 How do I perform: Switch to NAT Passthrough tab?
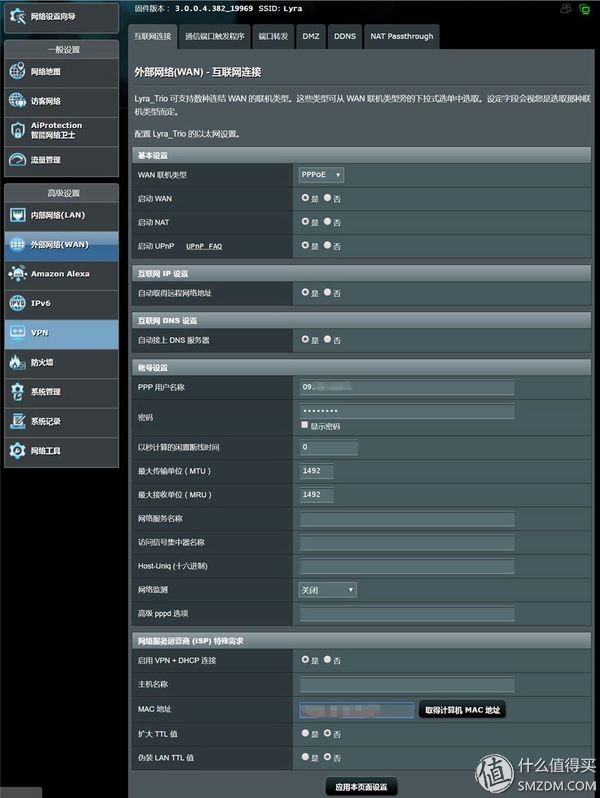click(402, 36)
